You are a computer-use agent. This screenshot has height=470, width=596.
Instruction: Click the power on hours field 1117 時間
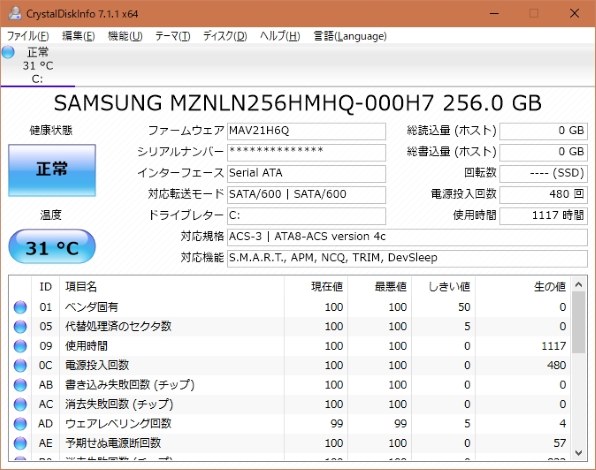tap(543, 216)
